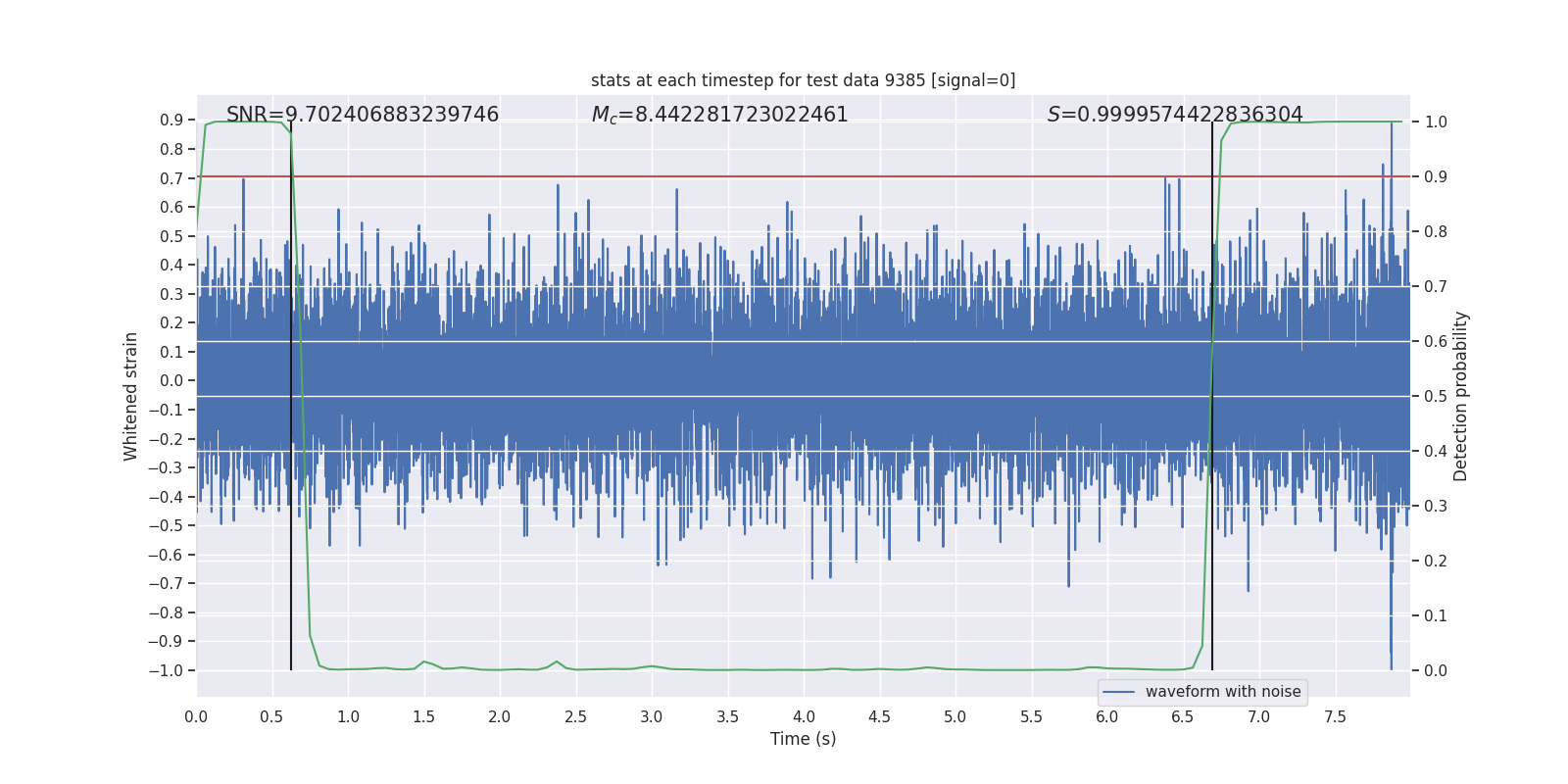Image resolution: width=1568 pixels, height=784 pixels.
Task: Click the 1.0 tick on Detection probability axis
Action: [1436, 122]
